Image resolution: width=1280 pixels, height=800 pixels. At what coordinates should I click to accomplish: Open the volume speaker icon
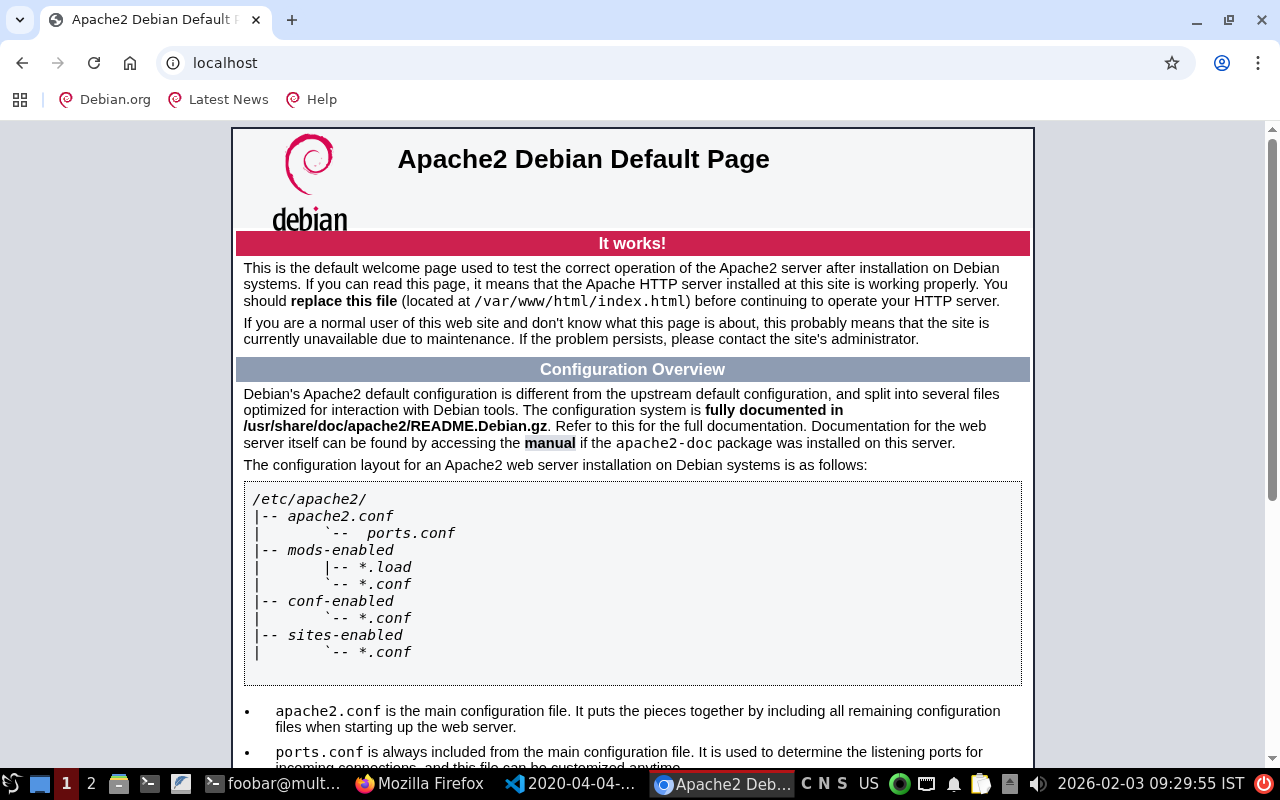pyautogui.click(x=1037, y=784)
